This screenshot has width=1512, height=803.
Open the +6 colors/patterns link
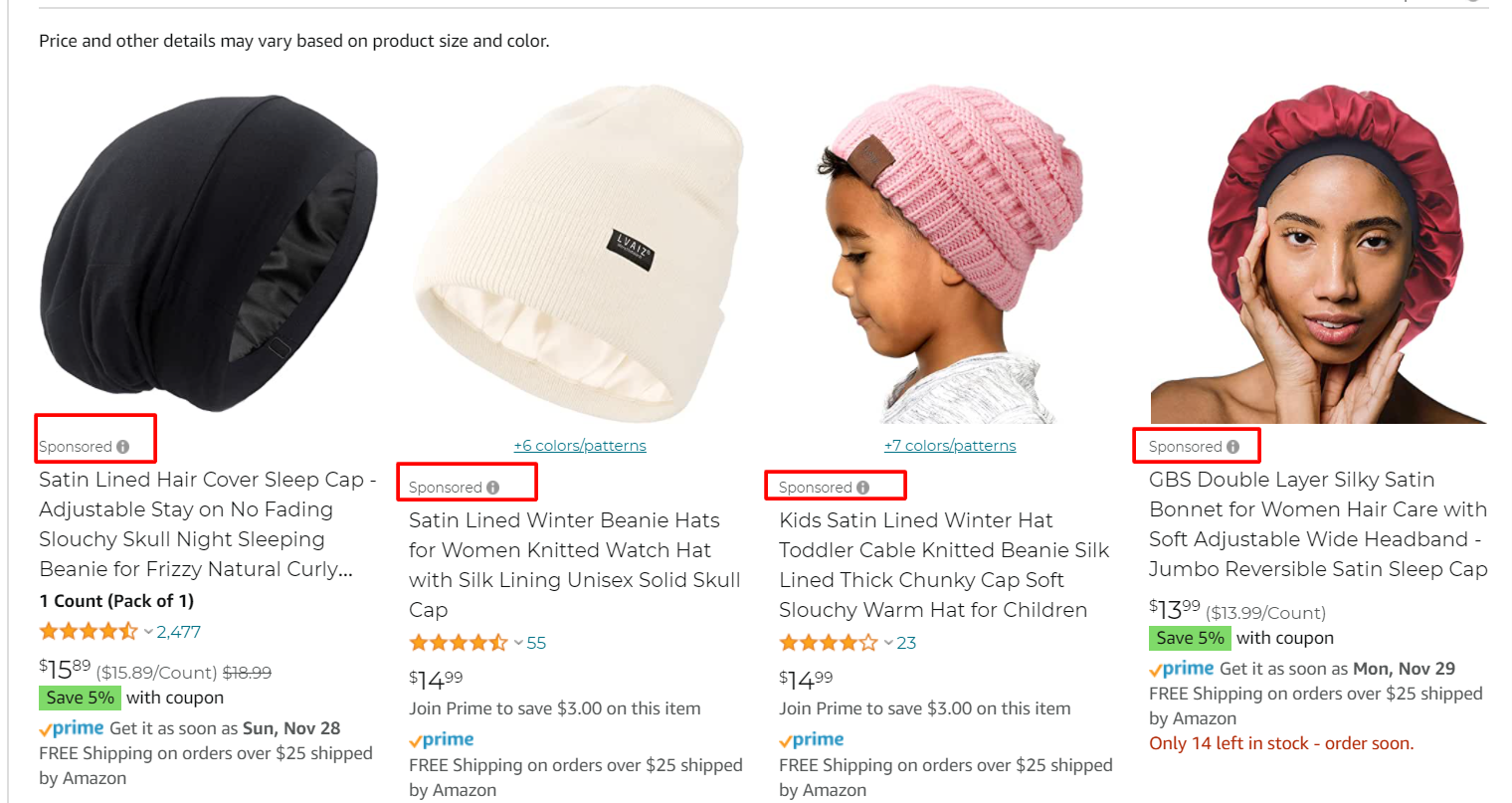click(x=580, y=446)
